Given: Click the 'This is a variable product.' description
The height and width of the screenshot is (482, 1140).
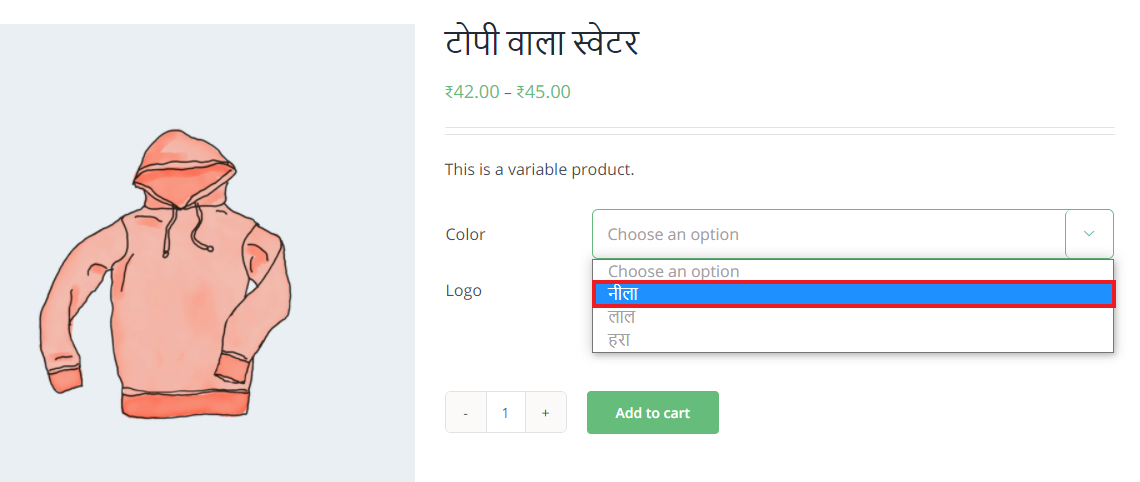Looking at the screenshot, I should click(539, 169).
